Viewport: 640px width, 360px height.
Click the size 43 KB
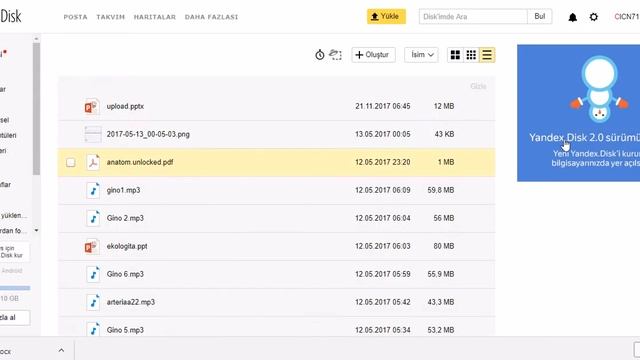(x=444, y=134)
